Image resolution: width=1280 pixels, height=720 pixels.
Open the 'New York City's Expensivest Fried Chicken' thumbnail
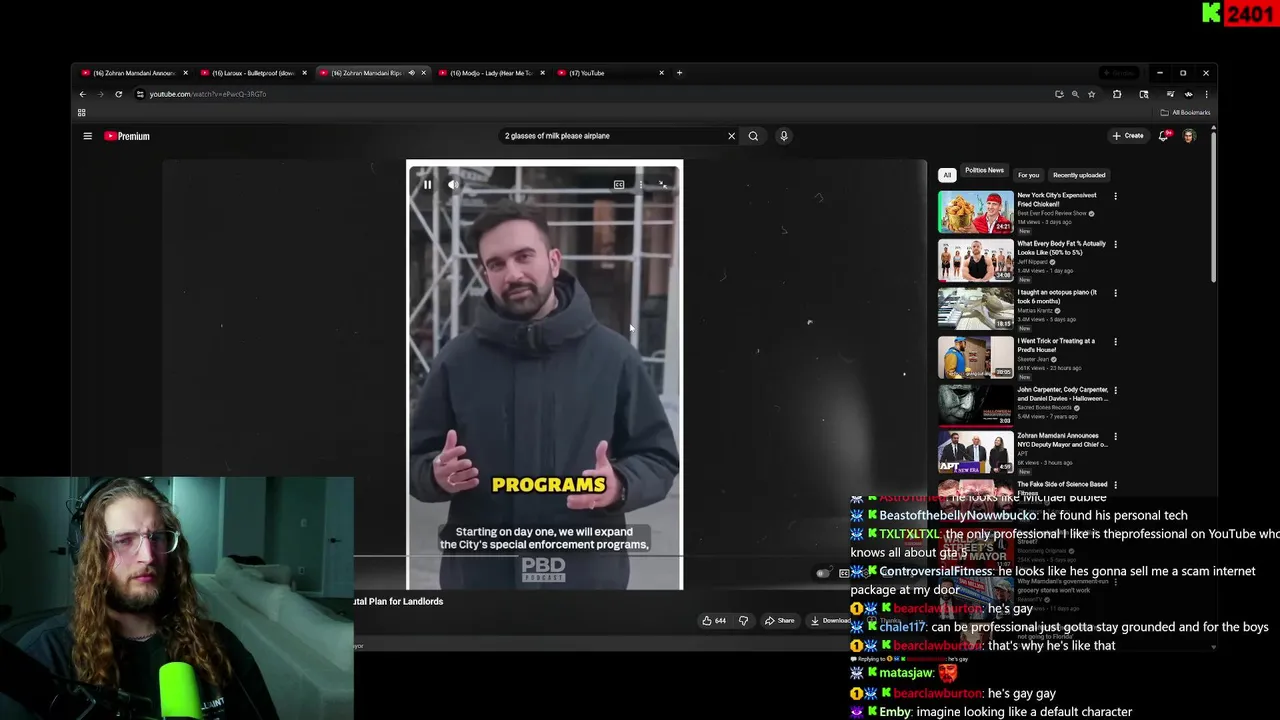point(975,212)
